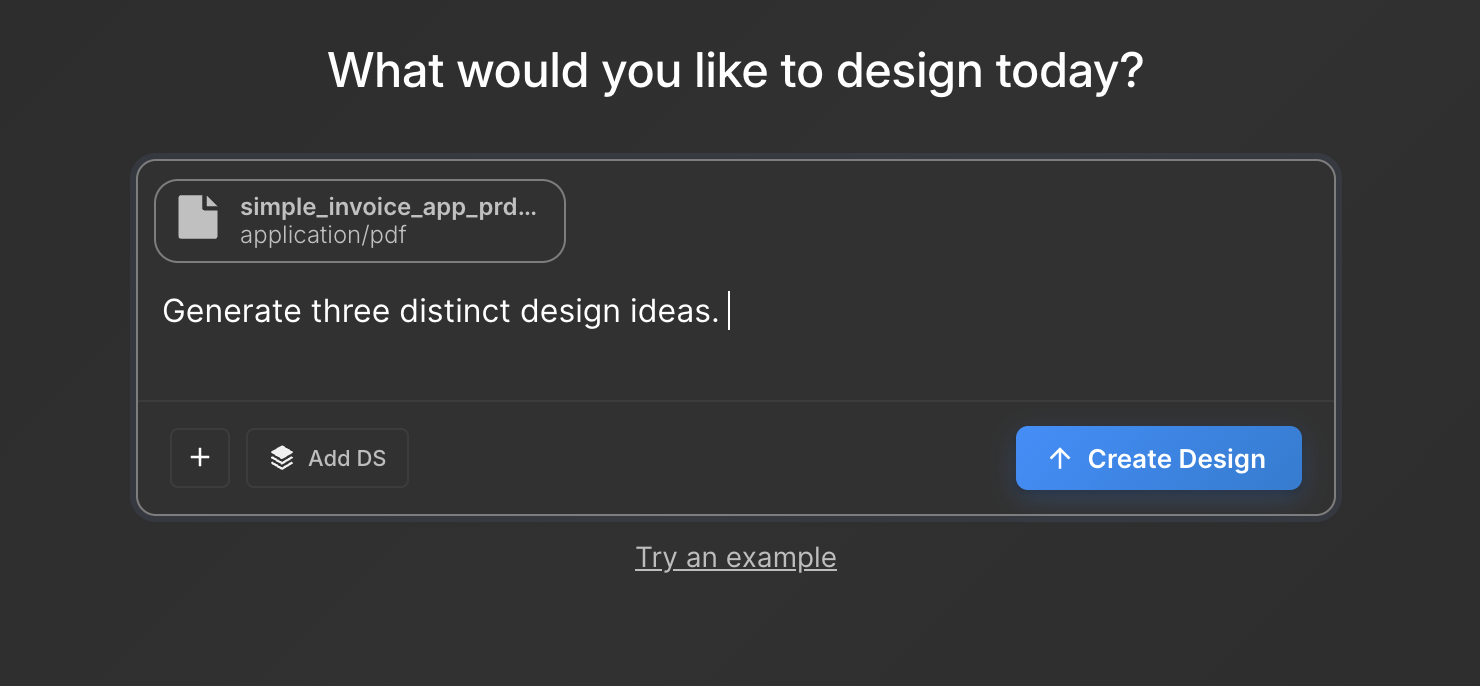
Task: Click the PDF document icon on the attachment chip
Action: (x=197, y=220)
